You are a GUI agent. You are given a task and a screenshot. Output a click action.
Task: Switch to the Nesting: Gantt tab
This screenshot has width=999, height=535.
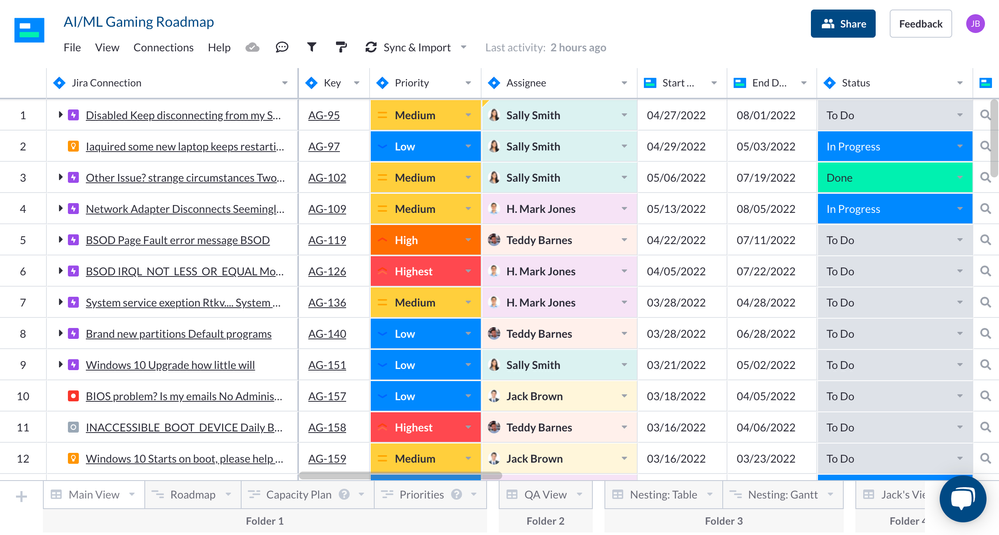click(x=783, y=494)
